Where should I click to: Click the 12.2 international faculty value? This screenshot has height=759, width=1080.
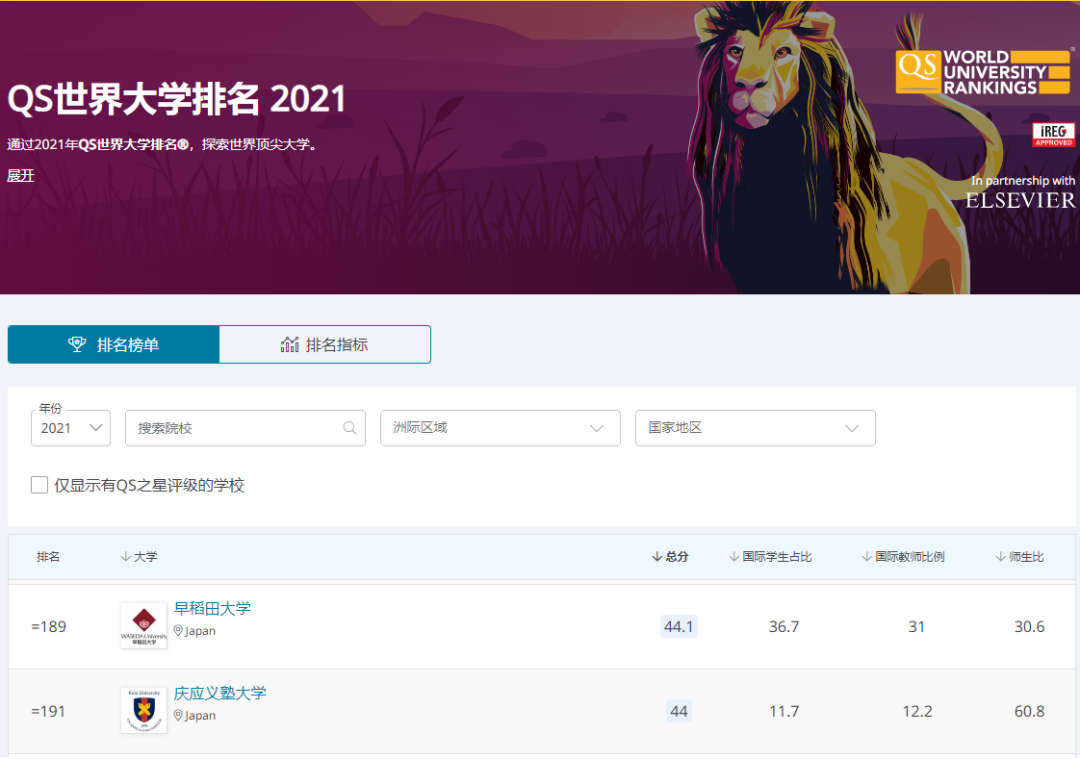point(917,711)
